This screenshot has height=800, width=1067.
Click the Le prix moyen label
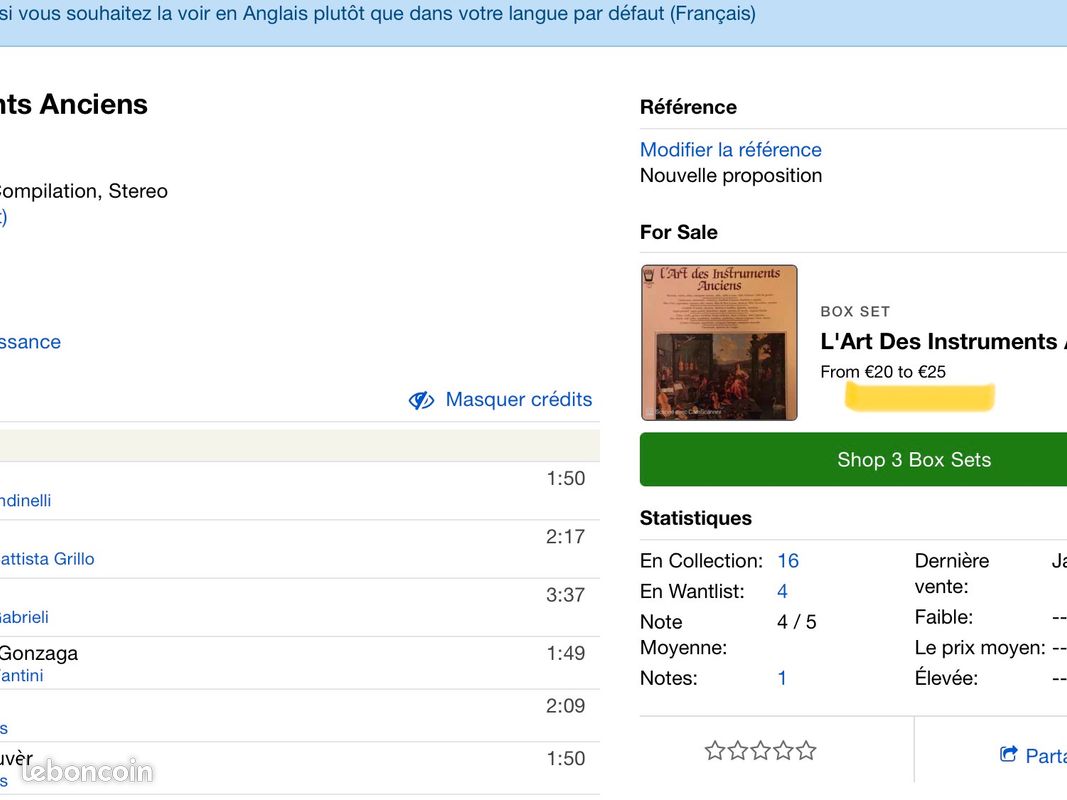[x=980, y=648]
